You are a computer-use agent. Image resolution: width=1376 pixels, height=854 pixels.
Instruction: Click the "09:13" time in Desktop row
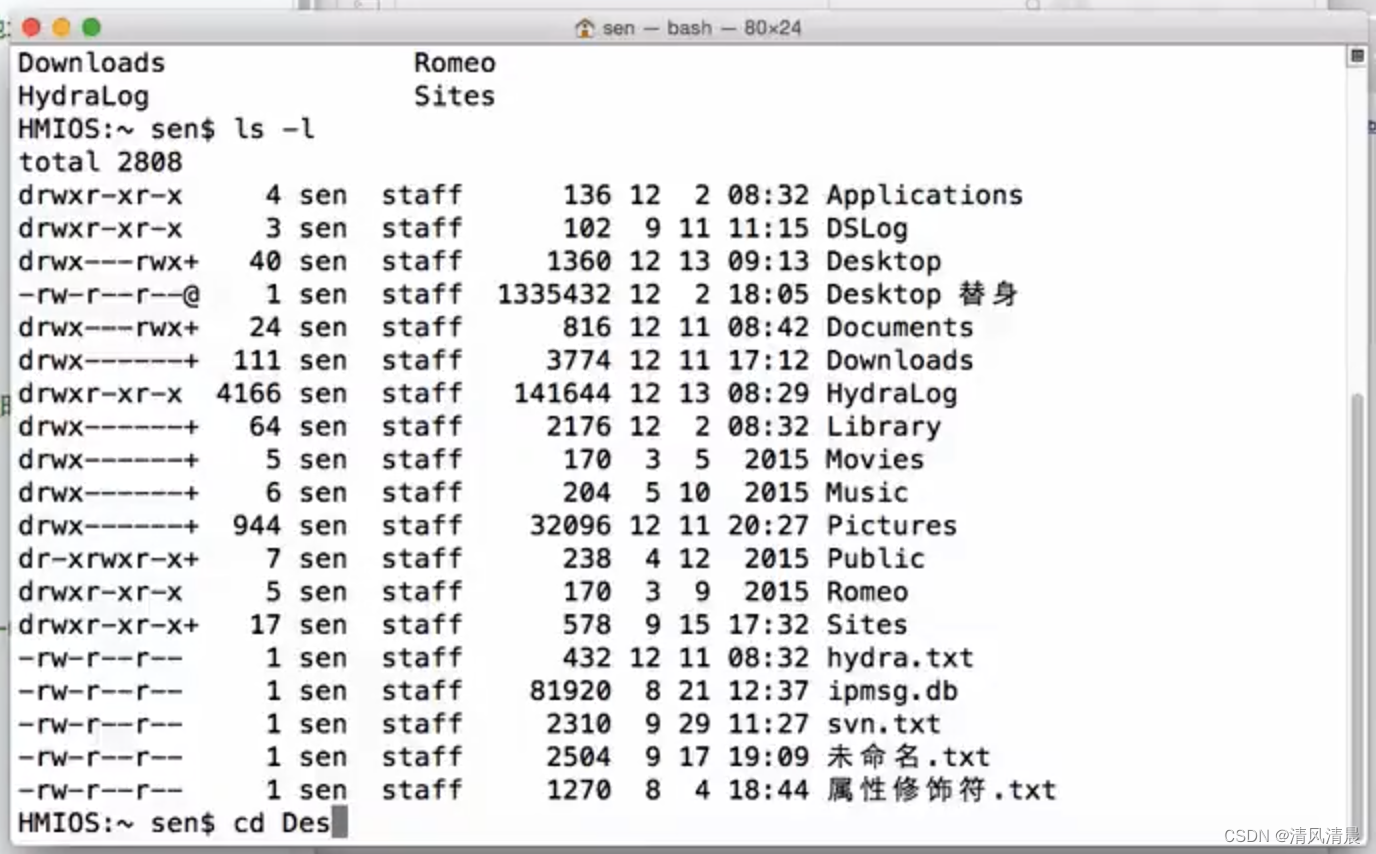tap(768, 261)
